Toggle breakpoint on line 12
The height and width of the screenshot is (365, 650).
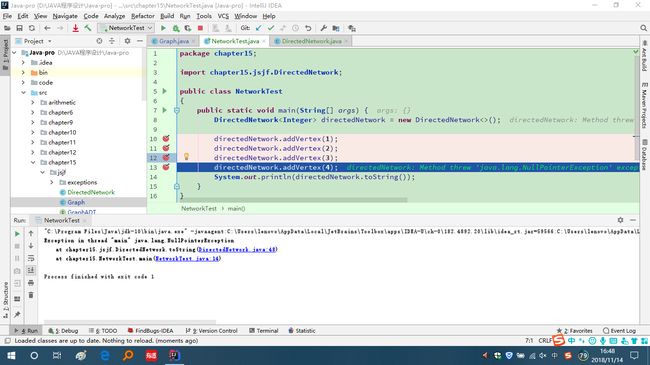166,158
